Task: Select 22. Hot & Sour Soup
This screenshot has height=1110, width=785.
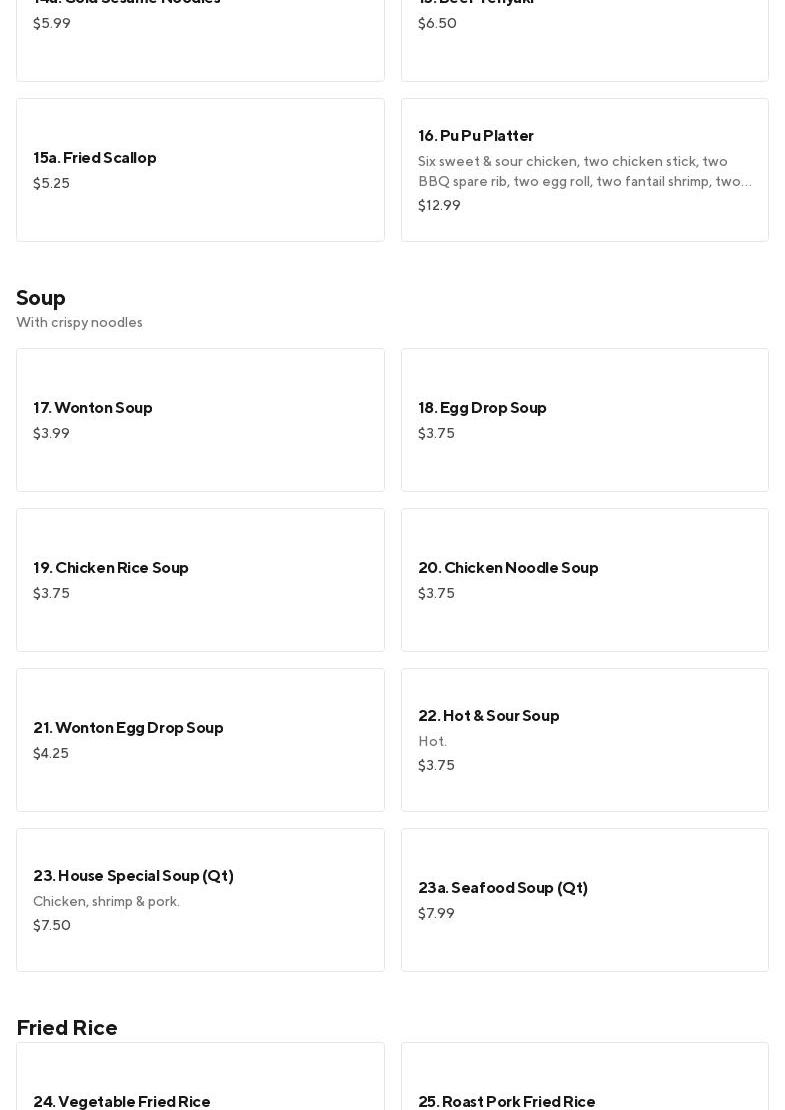Action: (x=584, y=739)
